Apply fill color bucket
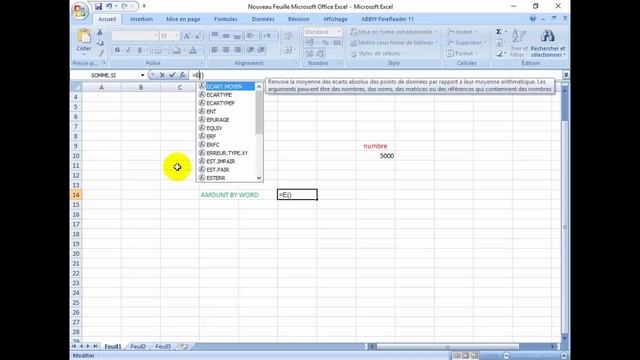The width and height of the screenshot is (640, 360). pyautogui.click(x=177, y=50)
